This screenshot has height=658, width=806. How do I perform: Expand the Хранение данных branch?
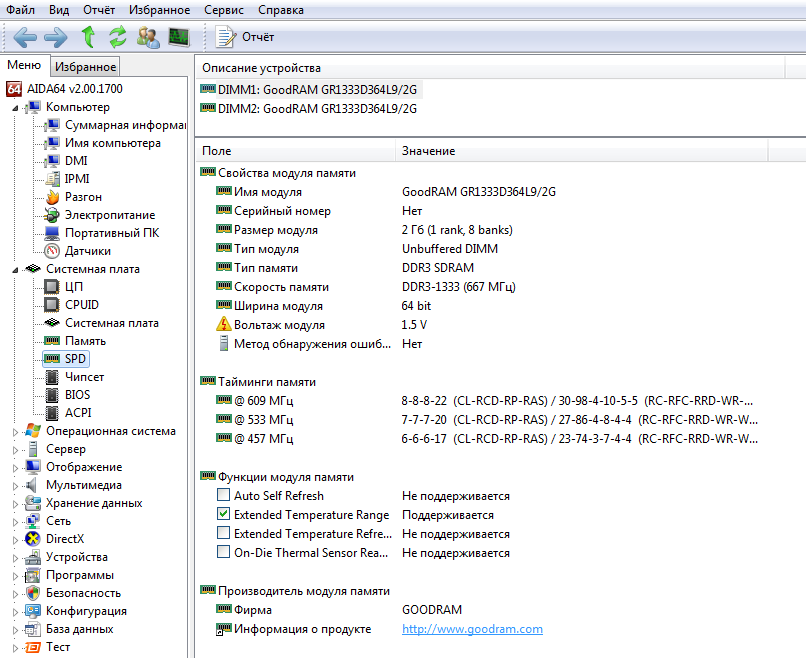pos(15,504)
